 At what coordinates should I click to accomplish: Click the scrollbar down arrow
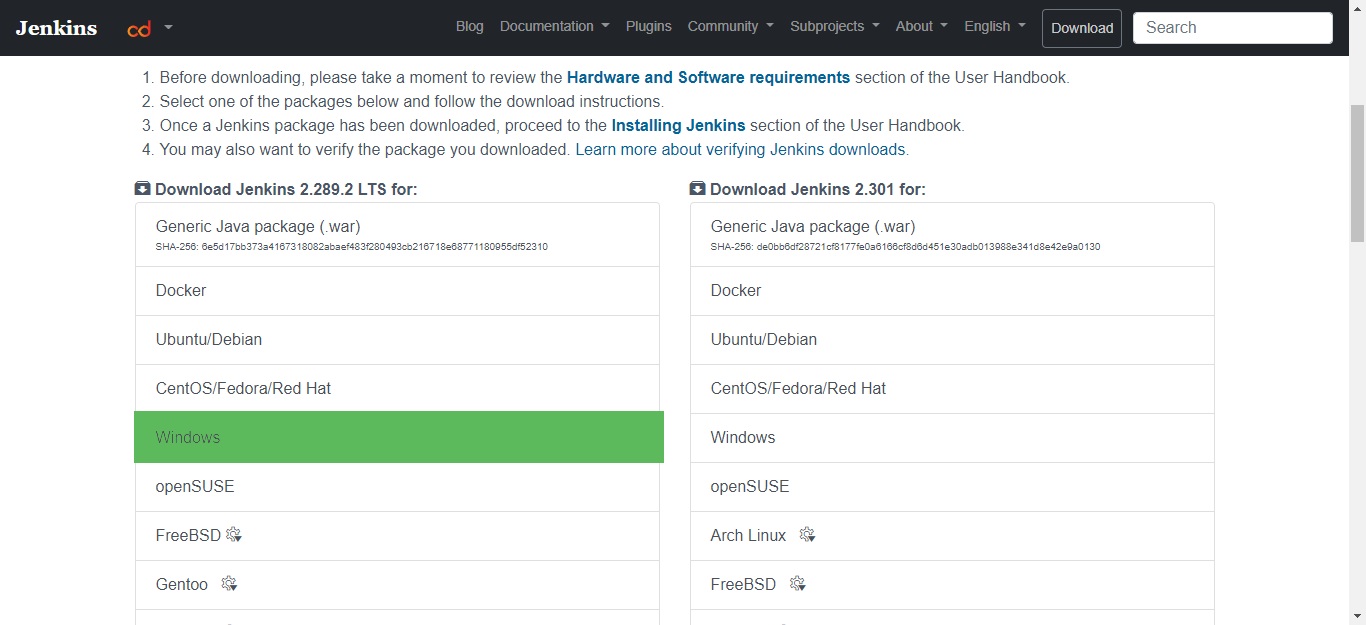coord(1357,616)
